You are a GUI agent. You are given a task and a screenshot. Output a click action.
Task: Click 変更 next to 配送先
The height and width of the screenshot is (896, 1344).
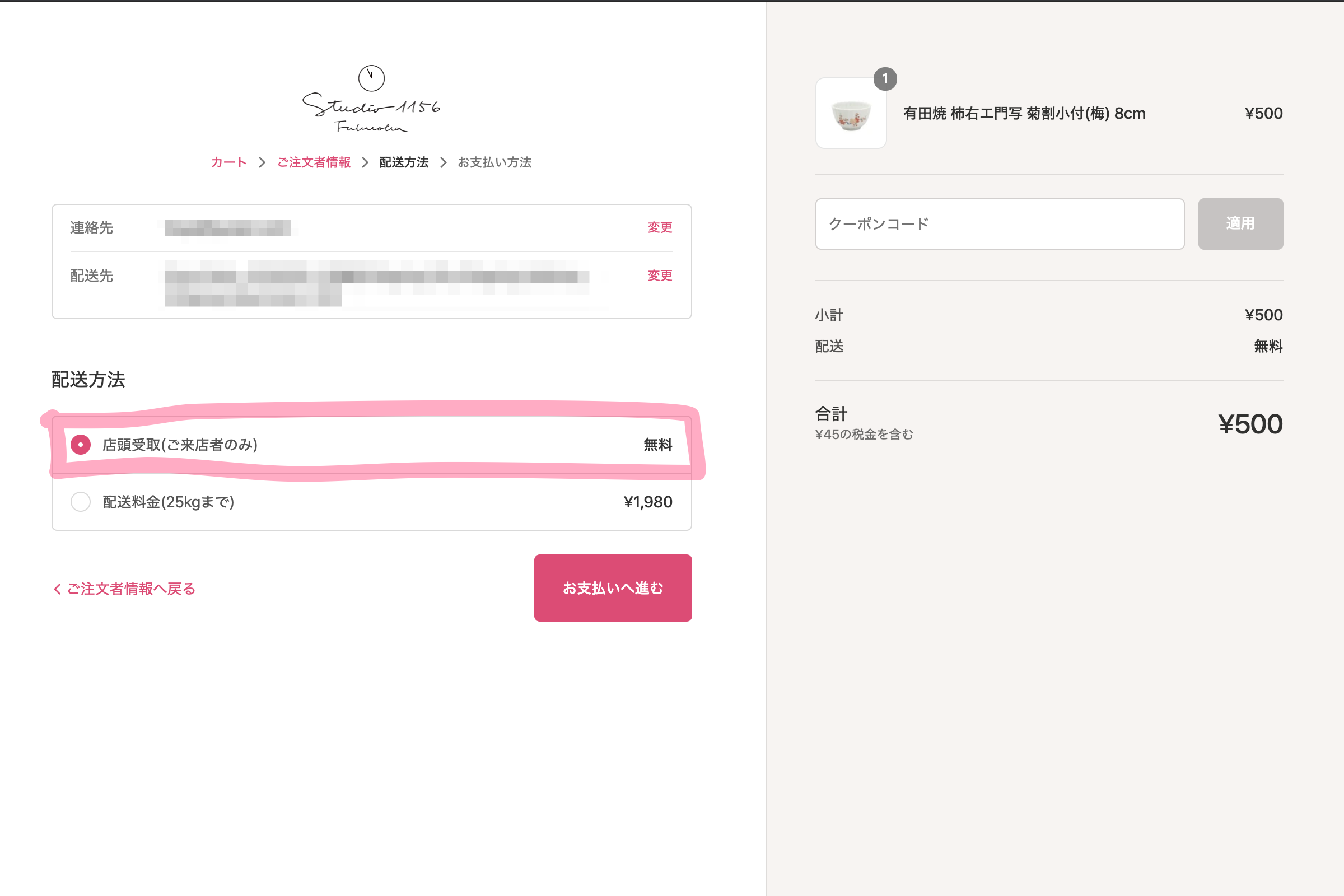pos(660,276)
